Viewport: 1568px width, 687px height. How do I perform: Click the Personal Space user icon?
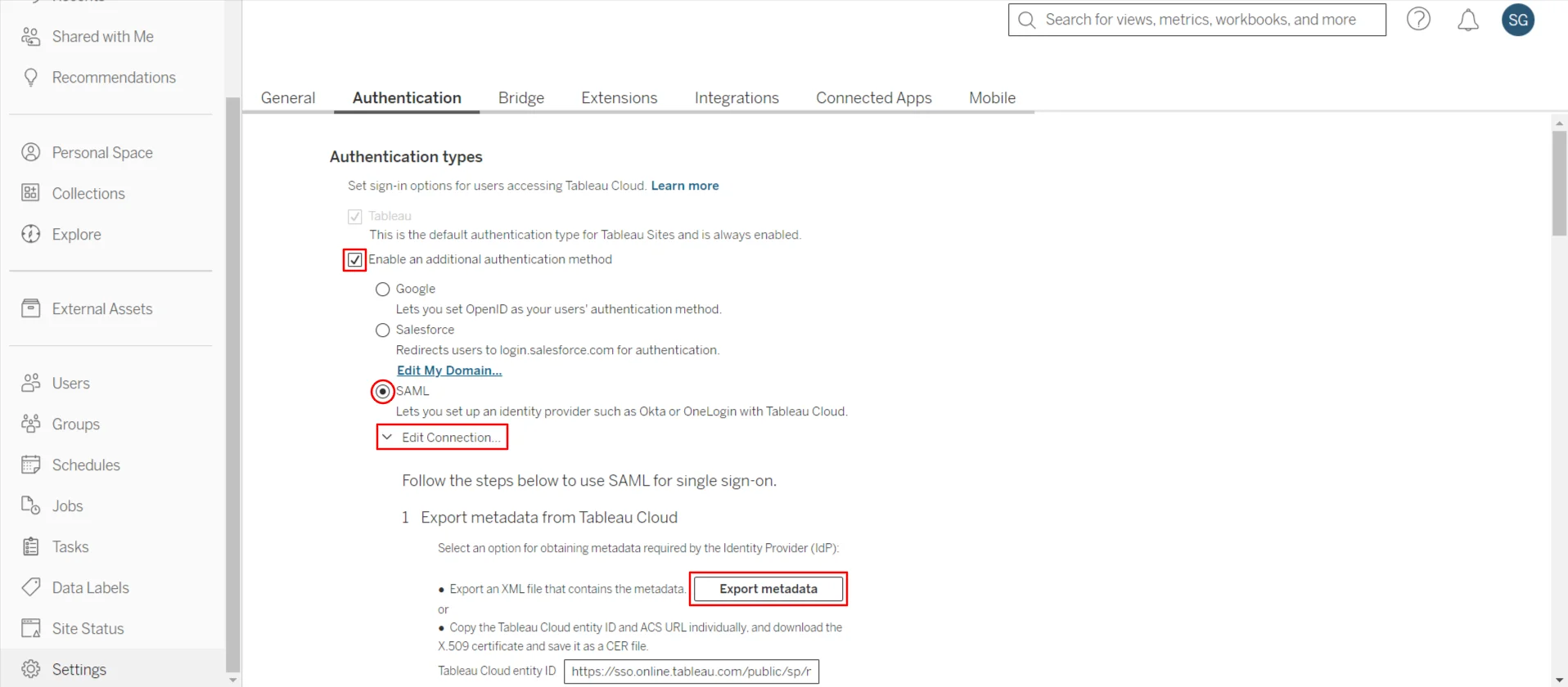(x=30, y=152)
